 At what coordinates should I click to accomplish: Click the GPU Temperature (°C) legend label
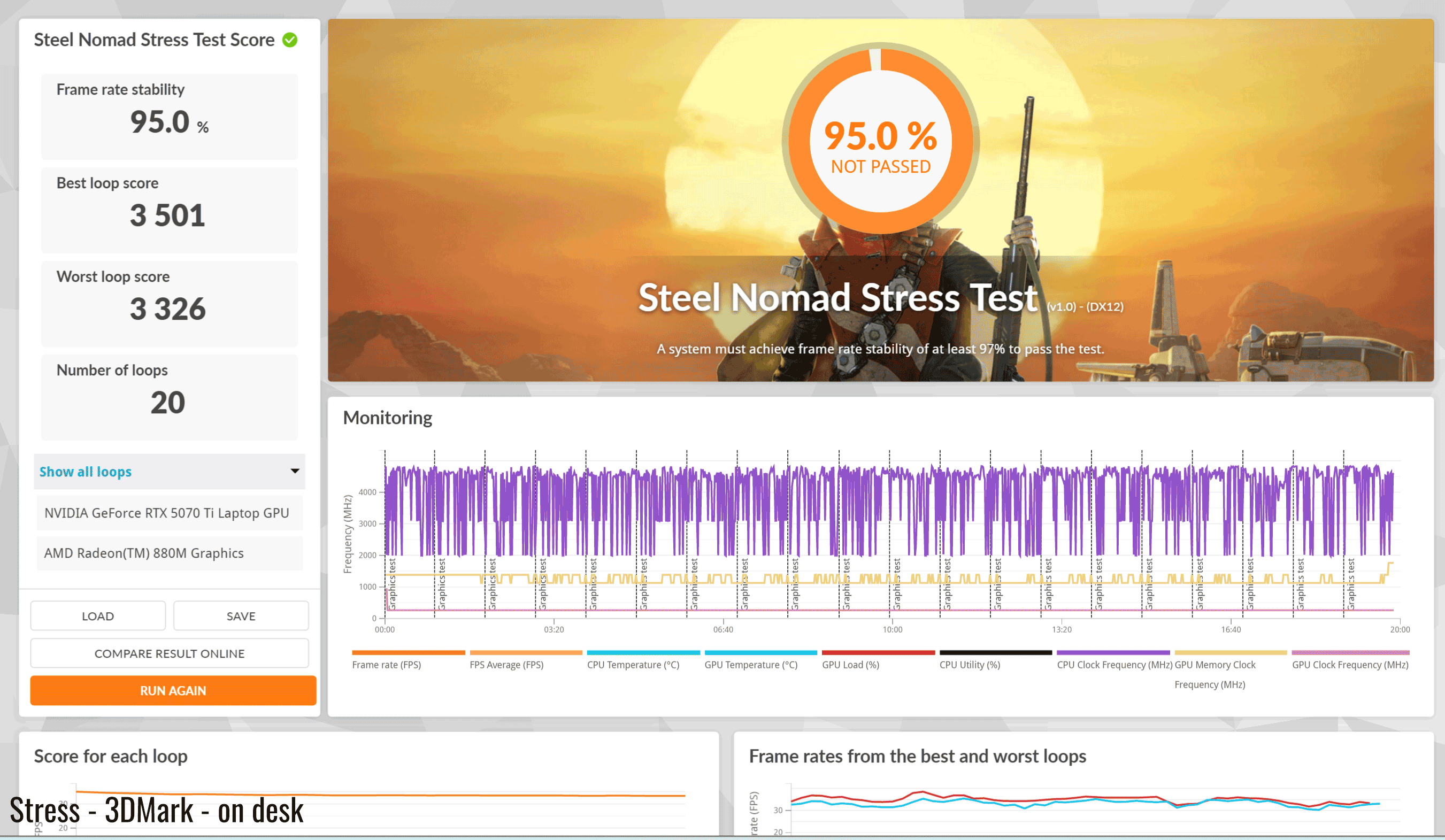pyautogui.click(x=751, y=665)
